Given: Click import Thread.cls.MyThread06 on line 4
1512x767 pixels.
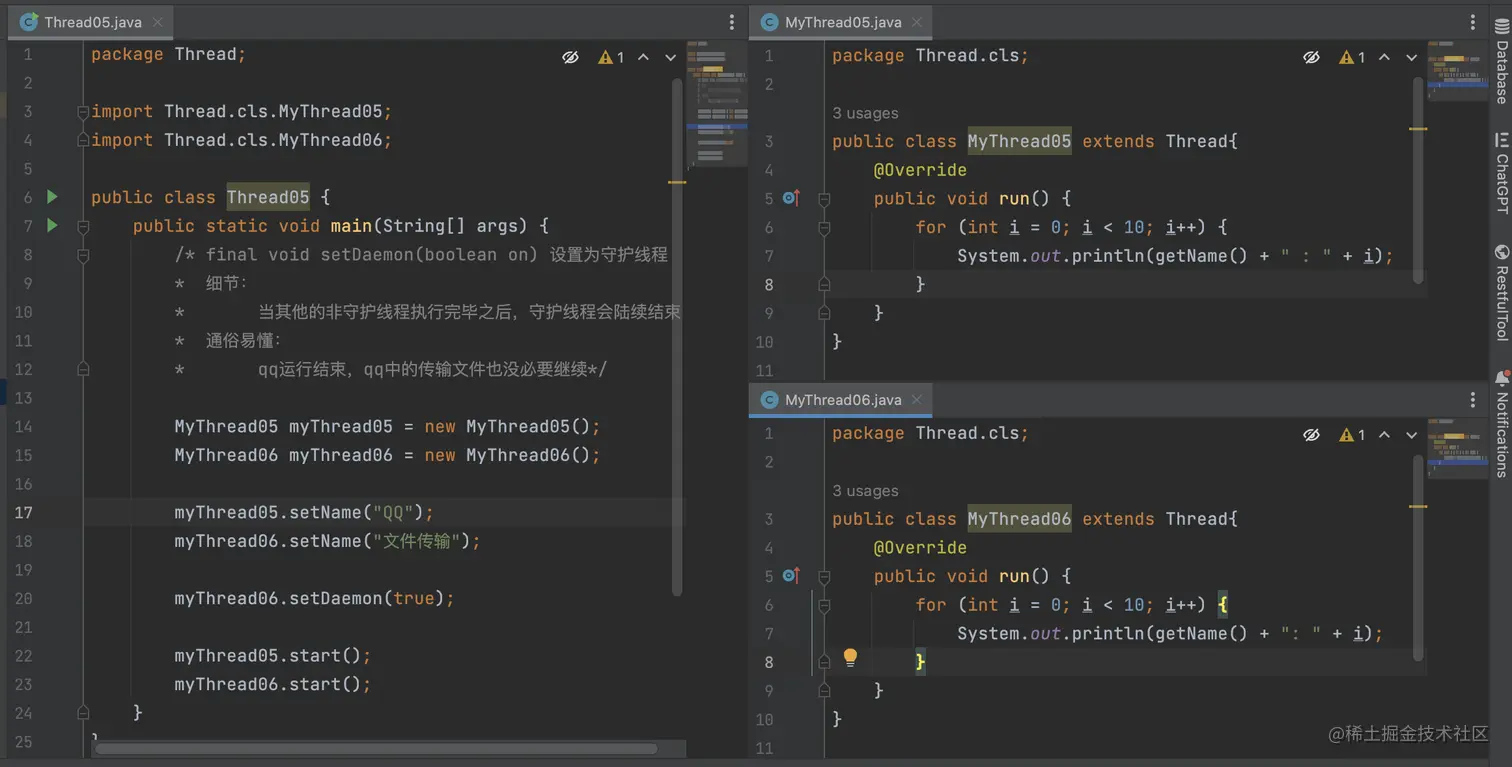Looking at the screenshot, I should pyautogui.click(x=241, y=140).
